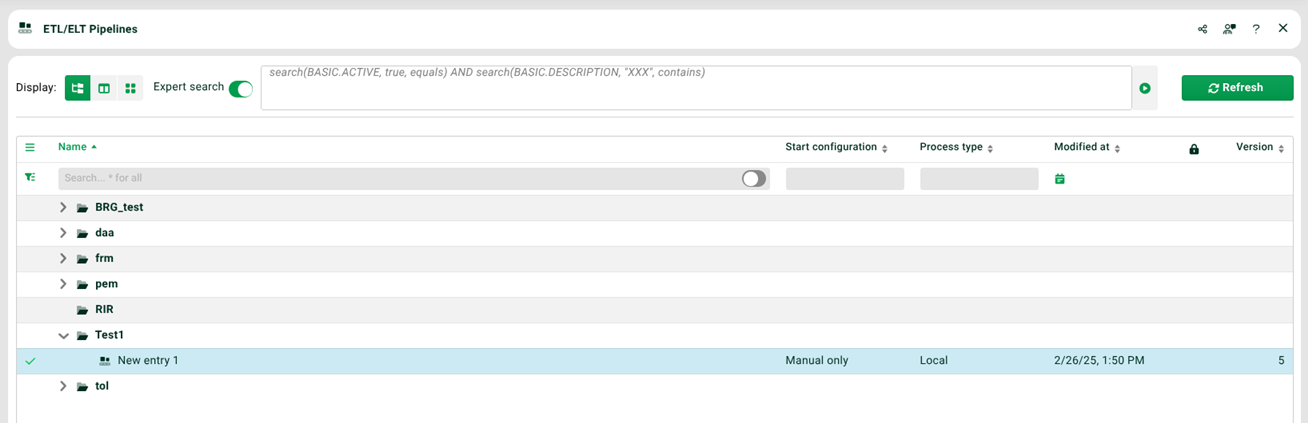Click the Process type filter box
The width and height of the screenshot is (1308, 423).
click(979, 179)
